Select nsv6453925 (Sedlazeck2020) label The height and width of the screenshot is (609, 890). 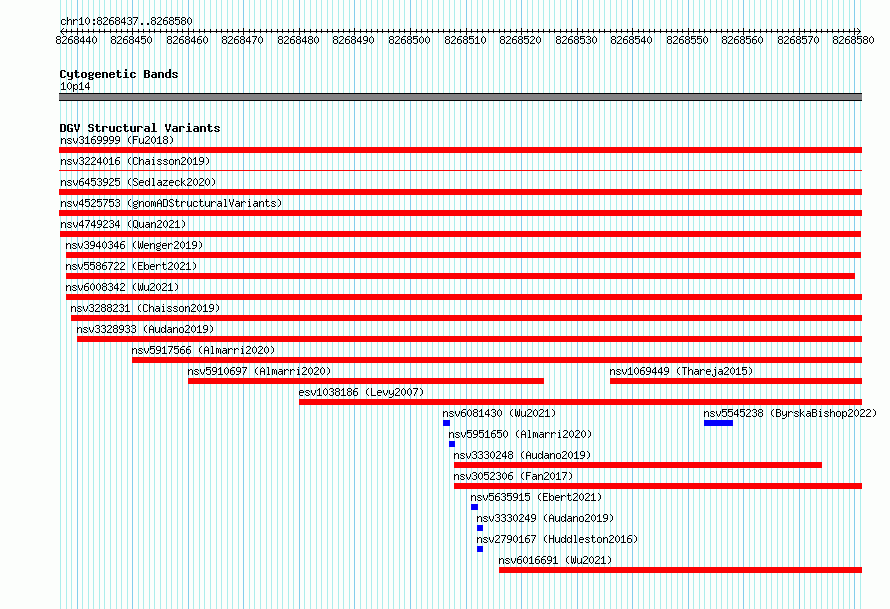138,182
